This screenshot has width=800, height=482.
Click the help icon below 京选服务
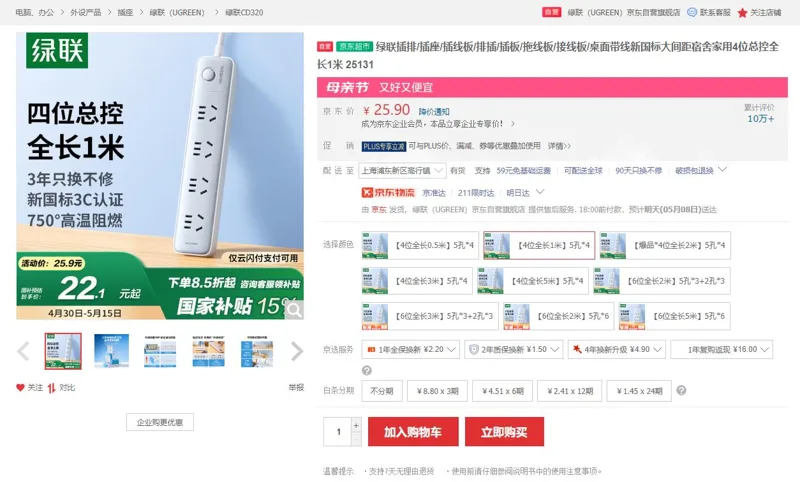coord(367,370)
